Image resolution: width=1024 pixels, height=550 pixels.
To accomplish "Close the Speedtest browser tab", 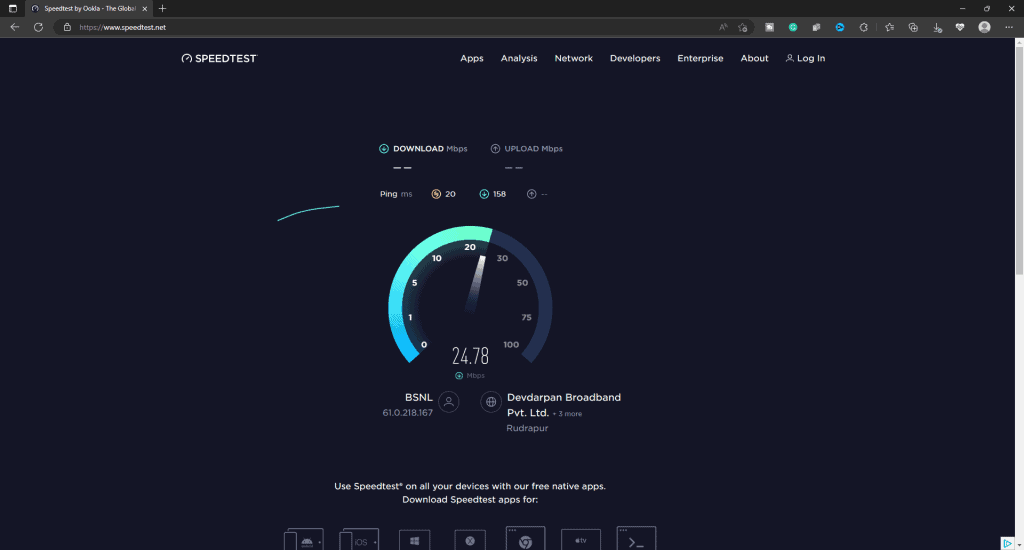I will [x=145, y=8].
